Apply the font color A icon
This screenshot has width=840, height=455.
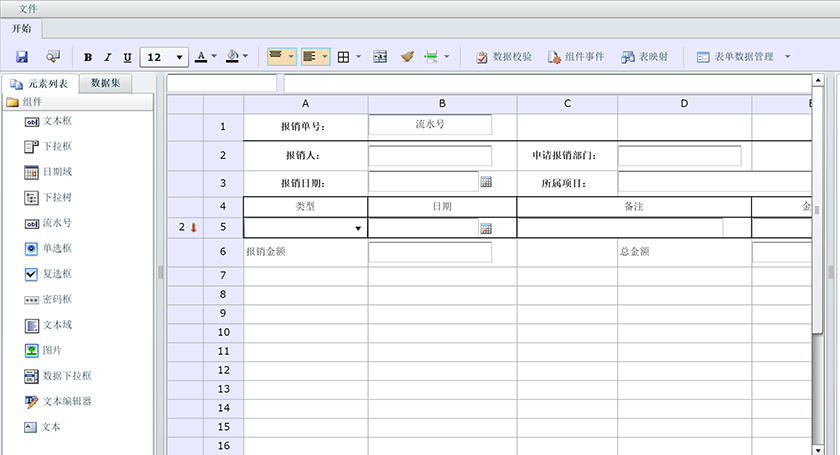[x=201, y=56]
